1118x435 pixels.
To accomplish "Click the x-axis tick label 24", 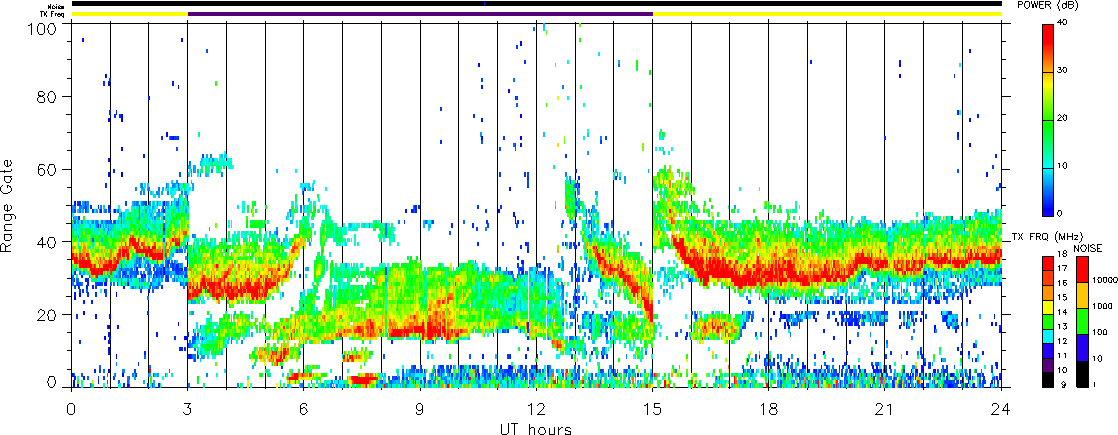I will tap(1001, 409).
